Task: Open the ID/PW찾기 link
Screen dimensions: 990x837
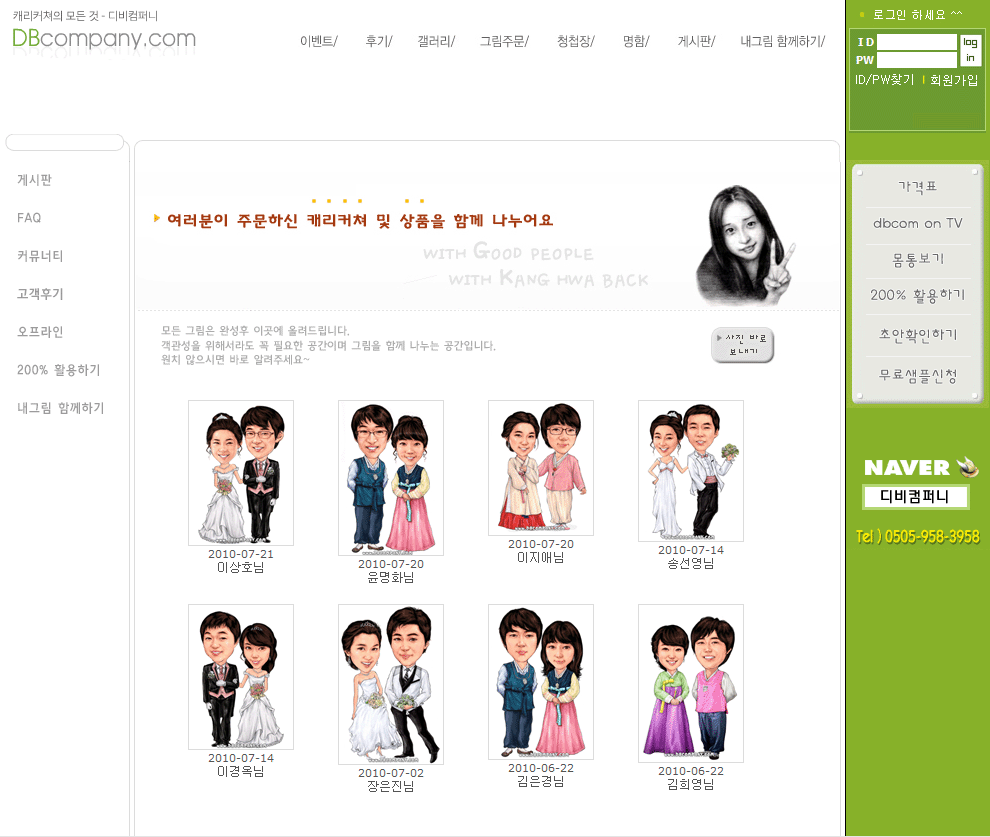Action: tap(885, 80)
